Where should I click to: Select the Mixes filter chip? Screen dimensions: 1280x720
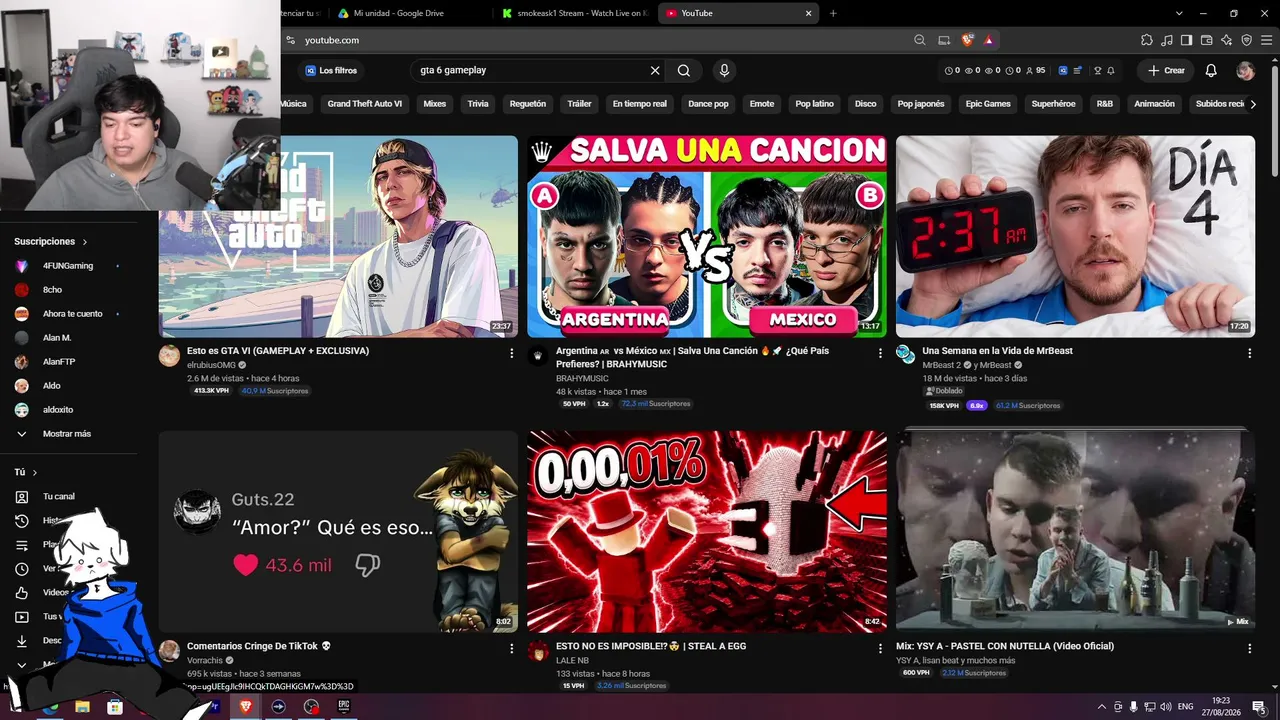tap(434, 104)
